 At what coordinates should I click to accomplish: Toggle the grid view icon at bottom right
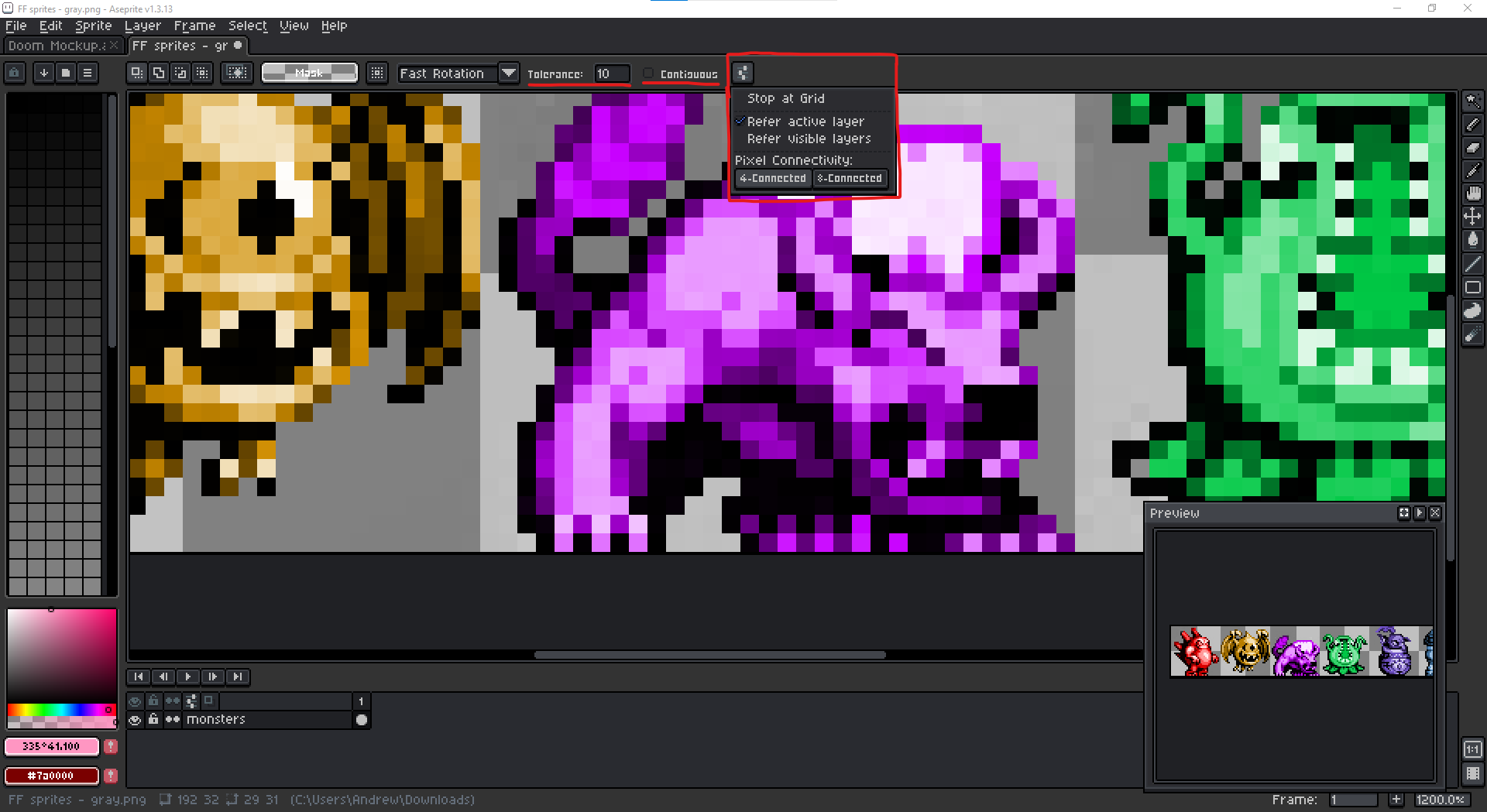[x=1473, y=773]
